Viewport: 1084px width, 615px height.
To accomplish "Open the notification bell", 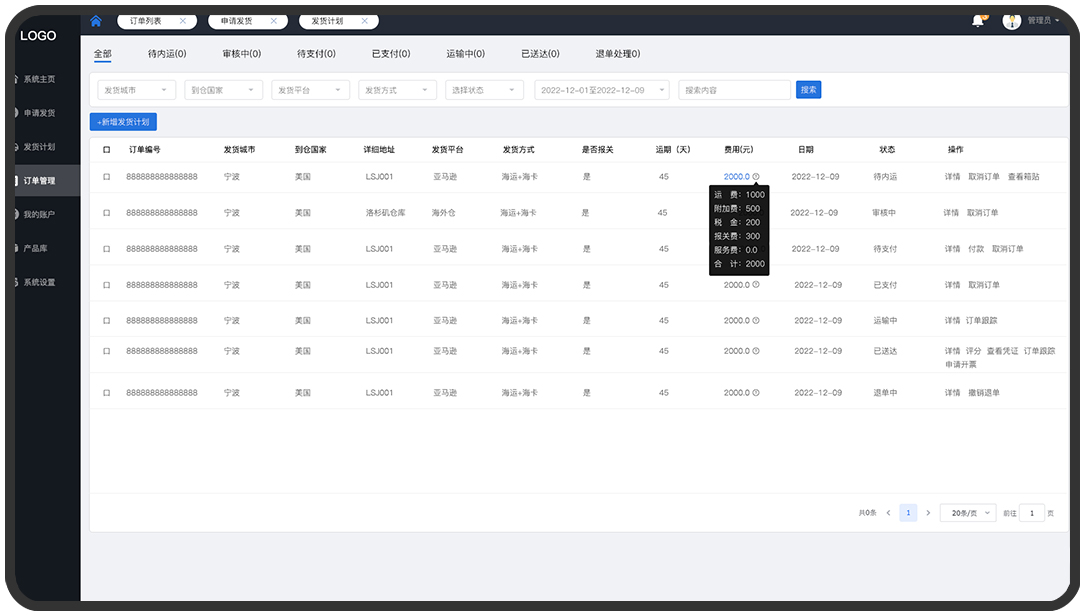I will (978, 21).
